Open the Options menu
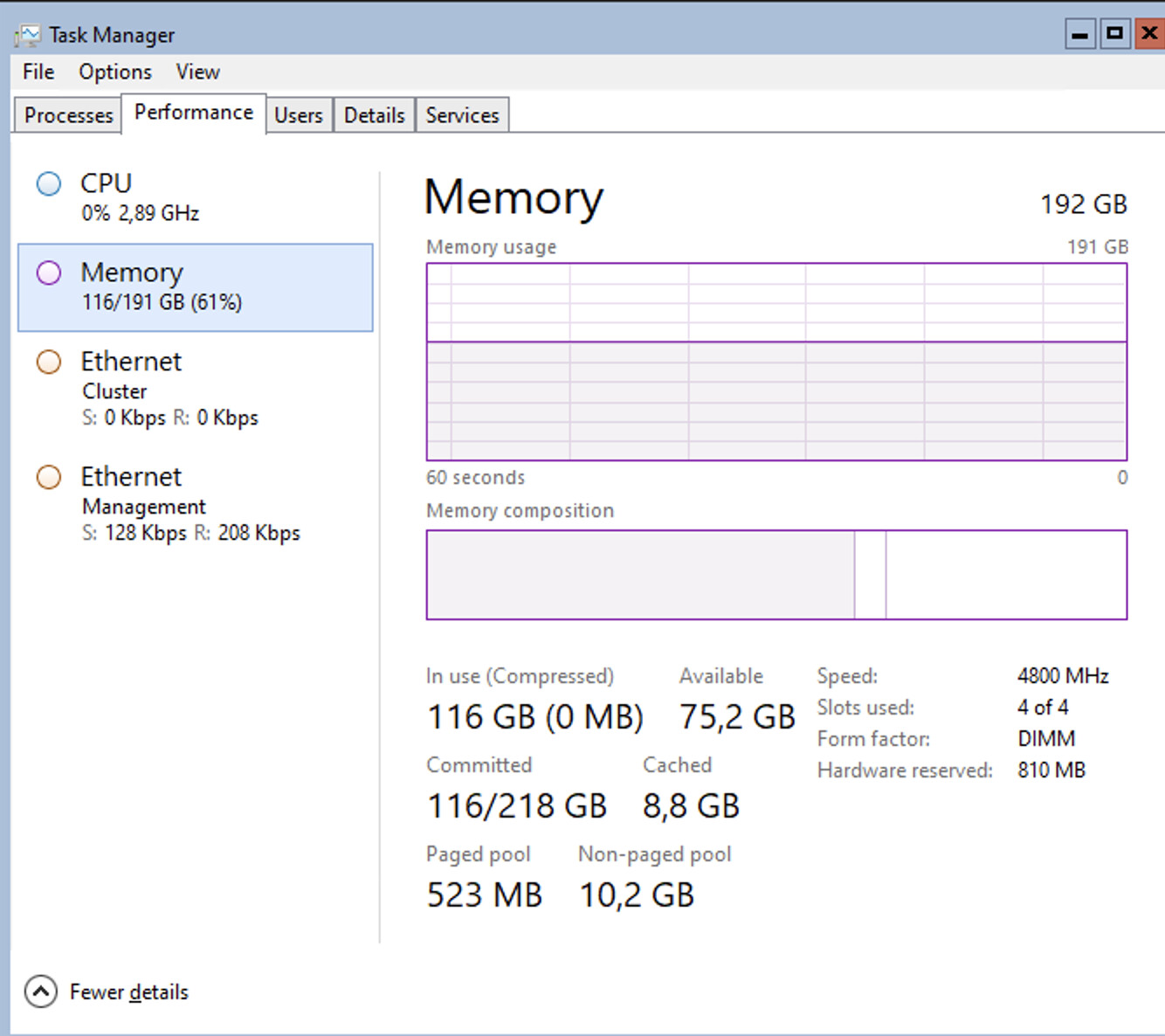Viewport: 1165px width, 1036px height. 114,72
